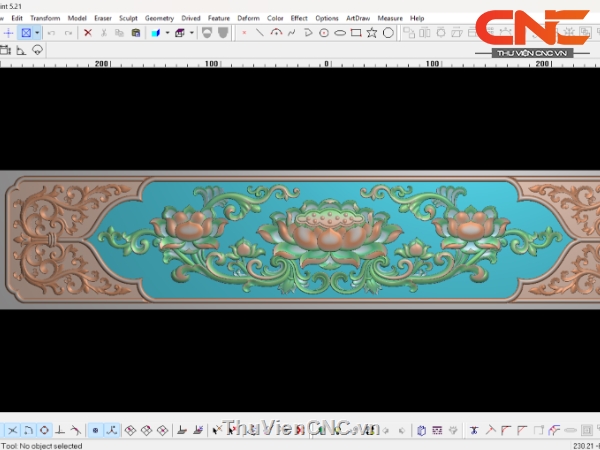Choose the arc drawing tool
Viewport: 600px width, 450px height.
click(276, 33)
